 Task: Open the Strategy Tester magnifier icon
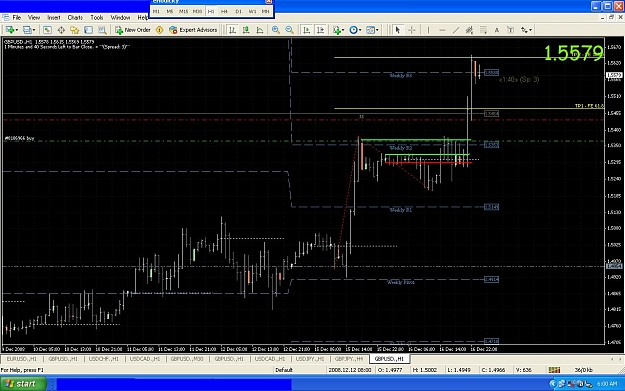102,30
